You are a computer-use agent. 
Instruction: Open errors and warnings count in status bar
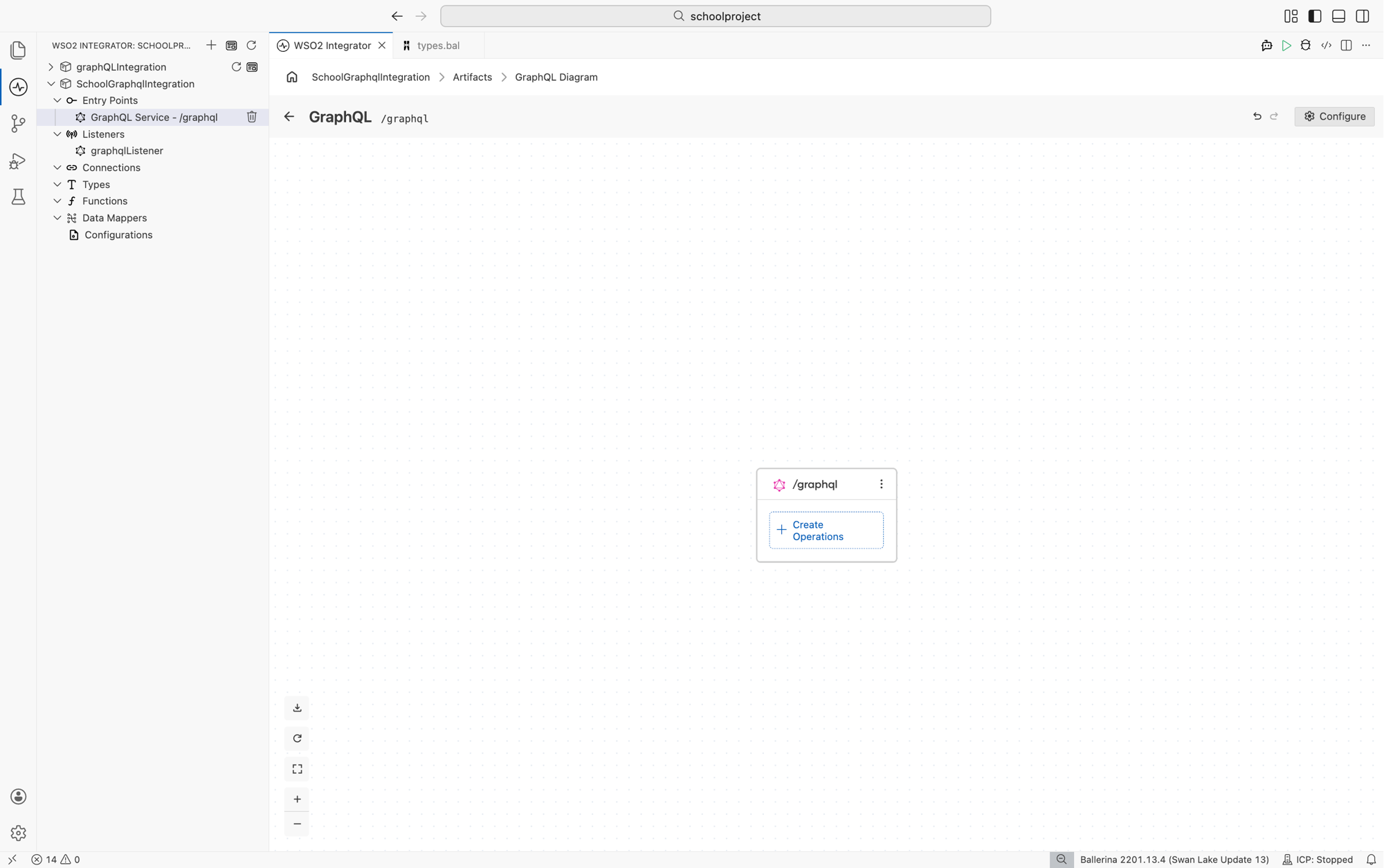(55, 860)
